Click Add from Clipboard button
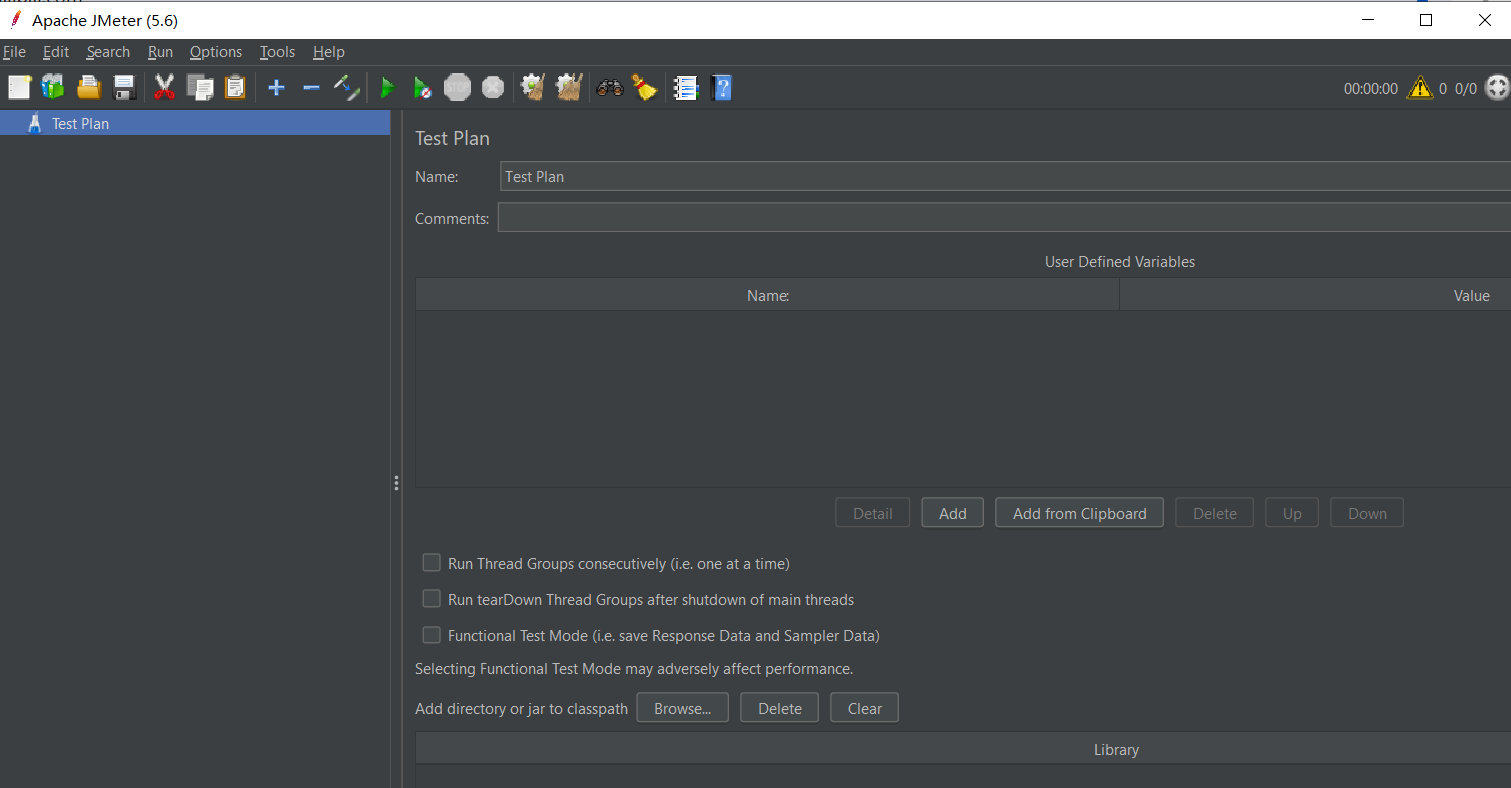1511x788 pixels. pos(1079,513)
